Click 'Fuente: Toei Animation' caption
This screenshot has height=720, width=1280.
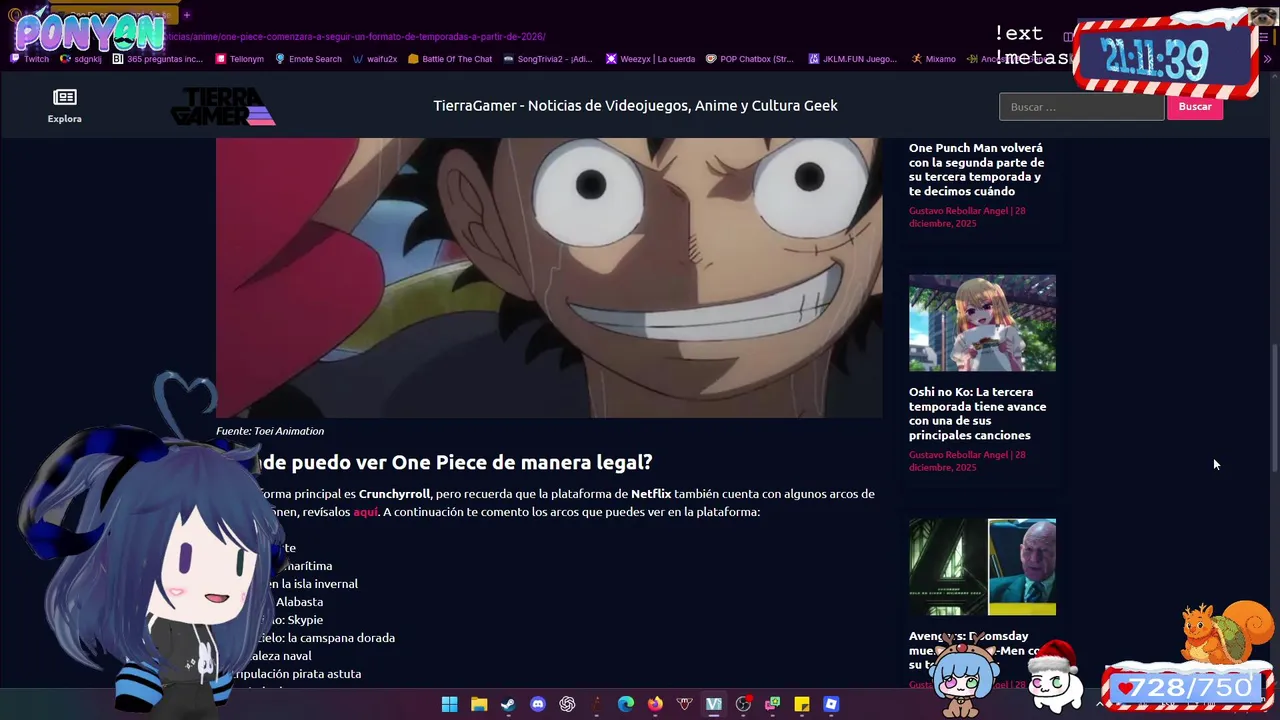point(270,431)
